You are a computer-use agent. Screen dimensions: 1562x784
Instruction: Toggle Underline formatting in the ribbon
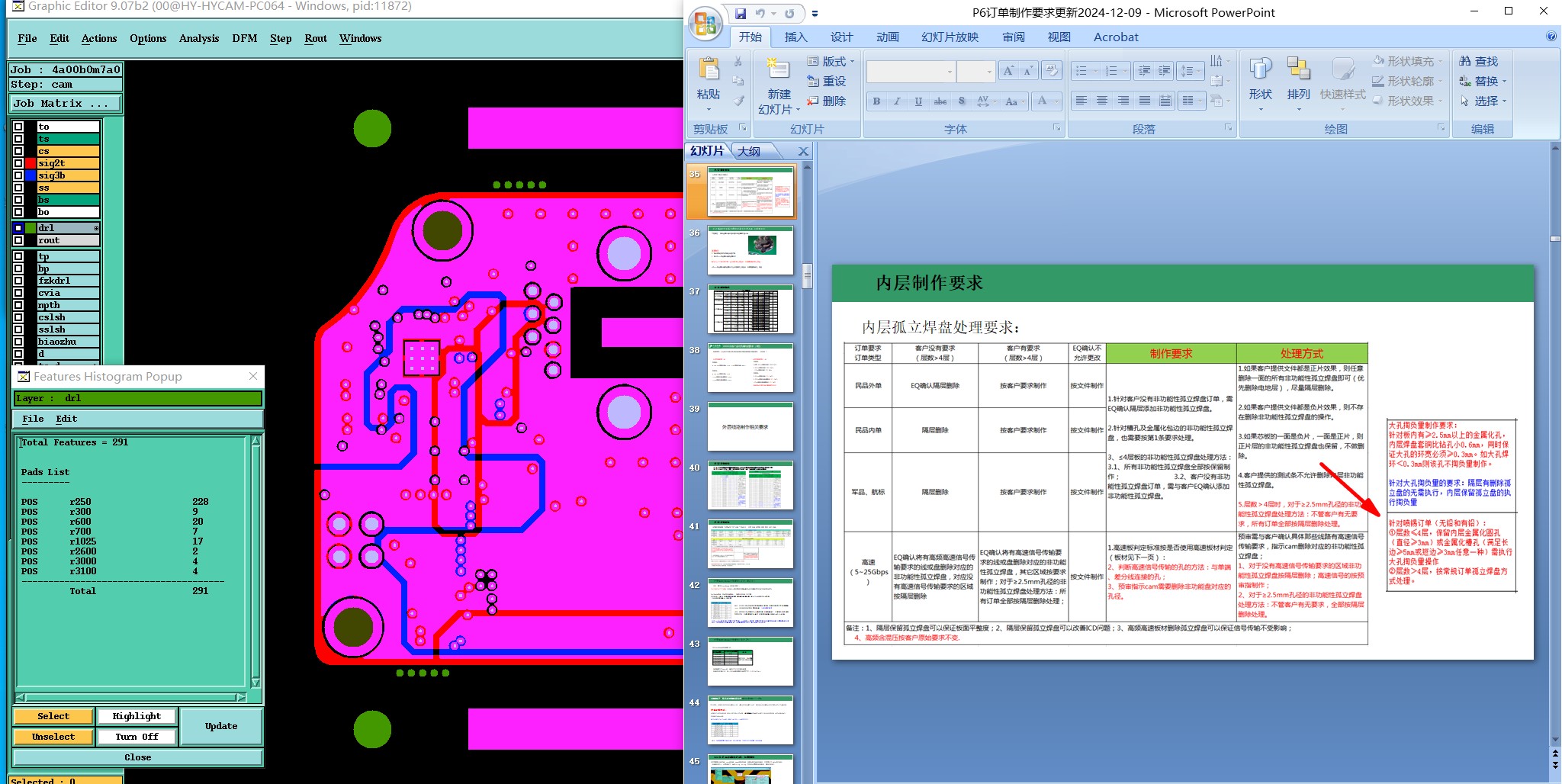click(918, 101)
